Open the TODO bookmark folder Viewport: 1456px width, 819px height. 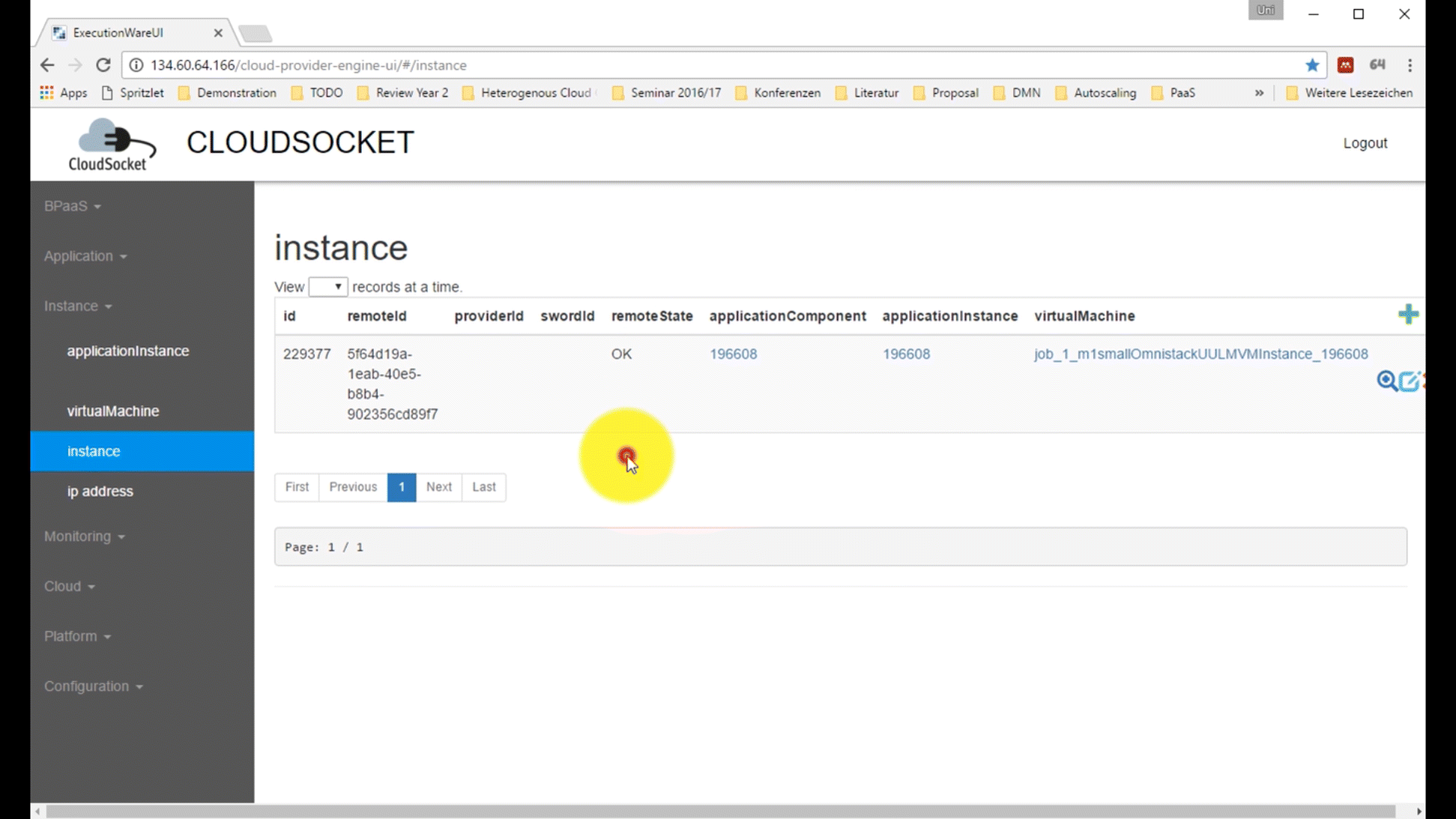coord(317,93)
